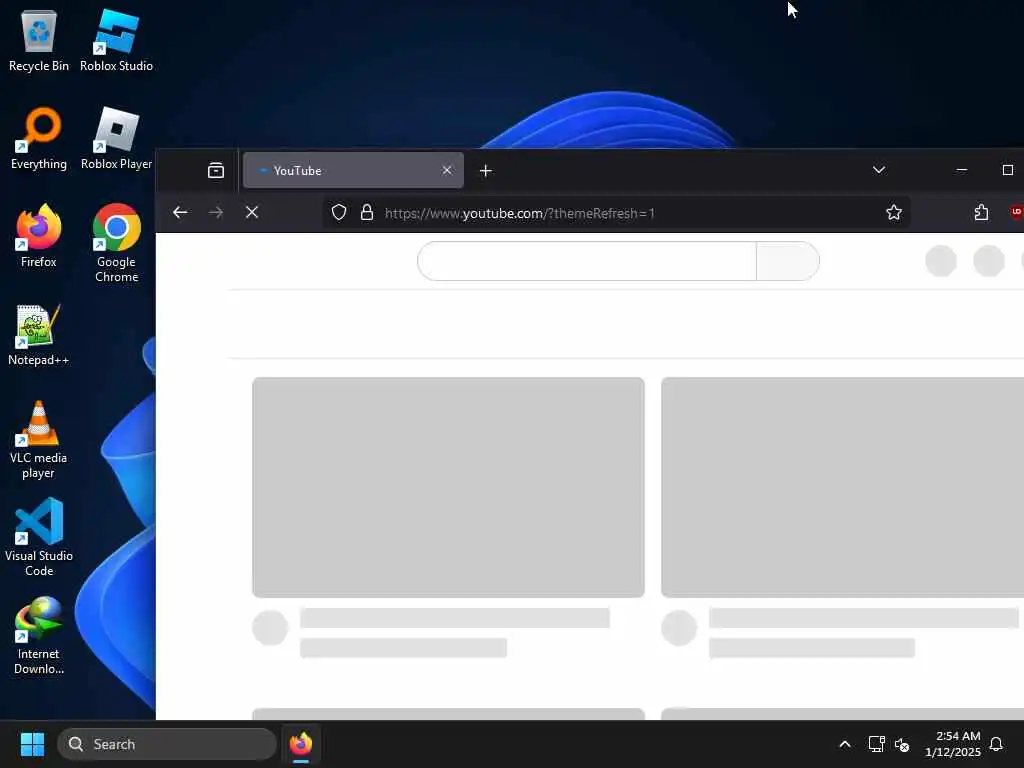Close the YouTube tab
This screenshot has height=768, width=1024.
pos(447,170)
